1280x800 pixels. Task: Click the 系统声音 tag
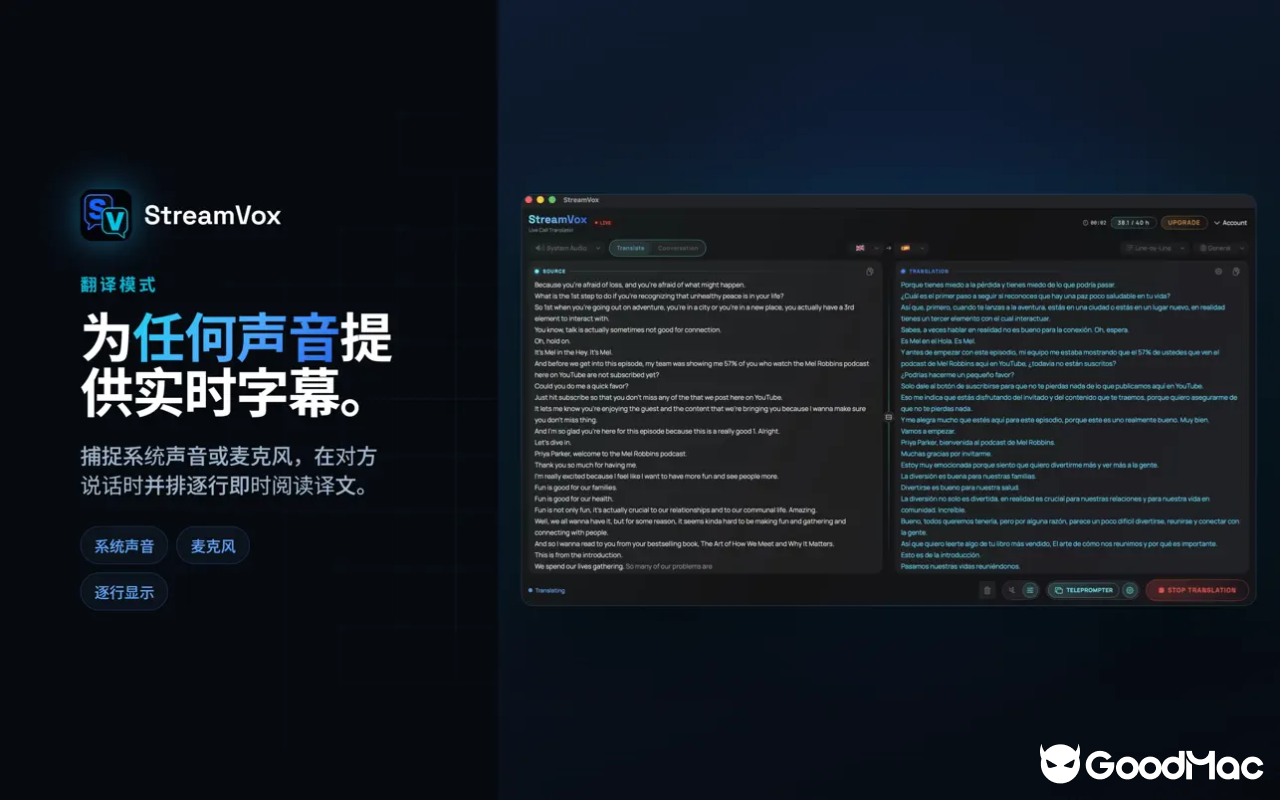[x=124, y=546]
